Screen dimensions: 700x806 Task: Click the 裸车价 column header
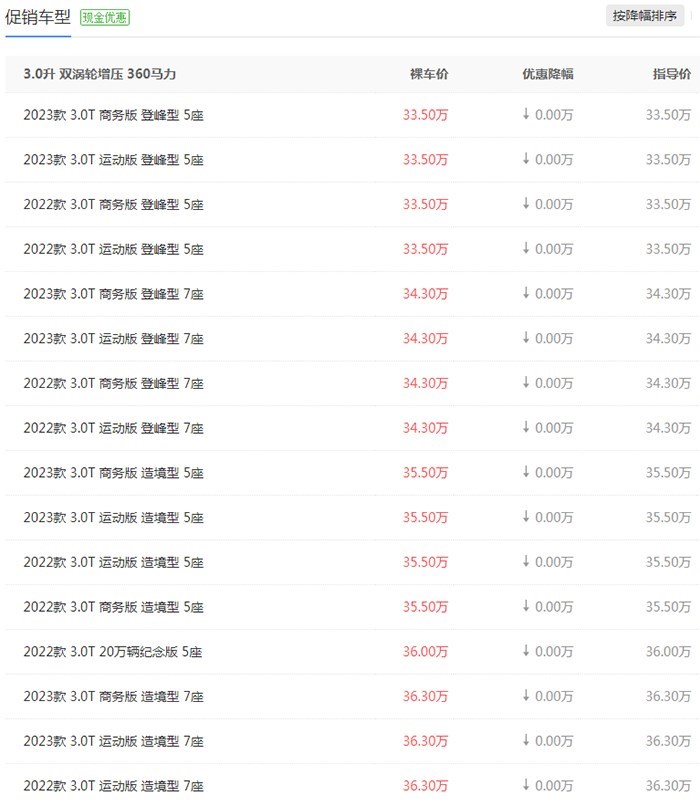coord(429,74)
